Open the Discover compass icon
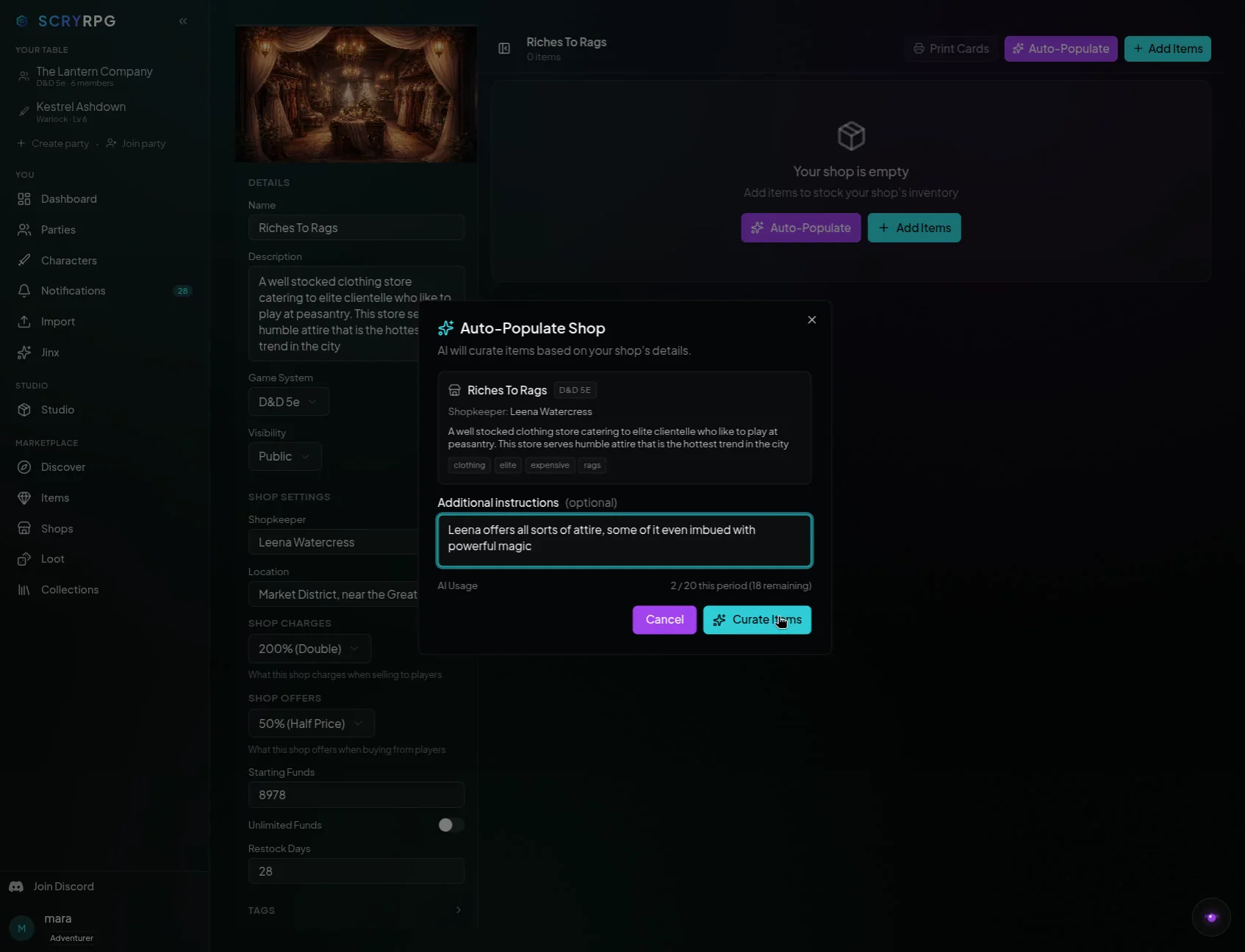 point(24,467)
